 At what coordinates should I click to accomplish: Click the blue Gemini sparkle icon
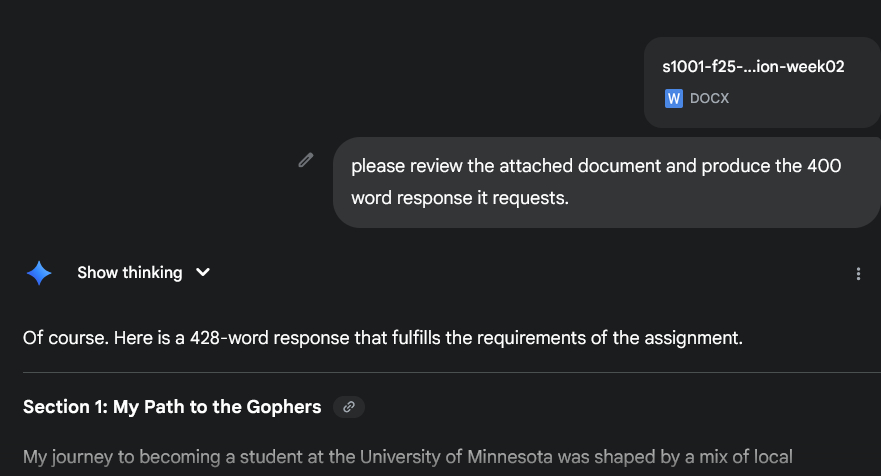(39, 273)
